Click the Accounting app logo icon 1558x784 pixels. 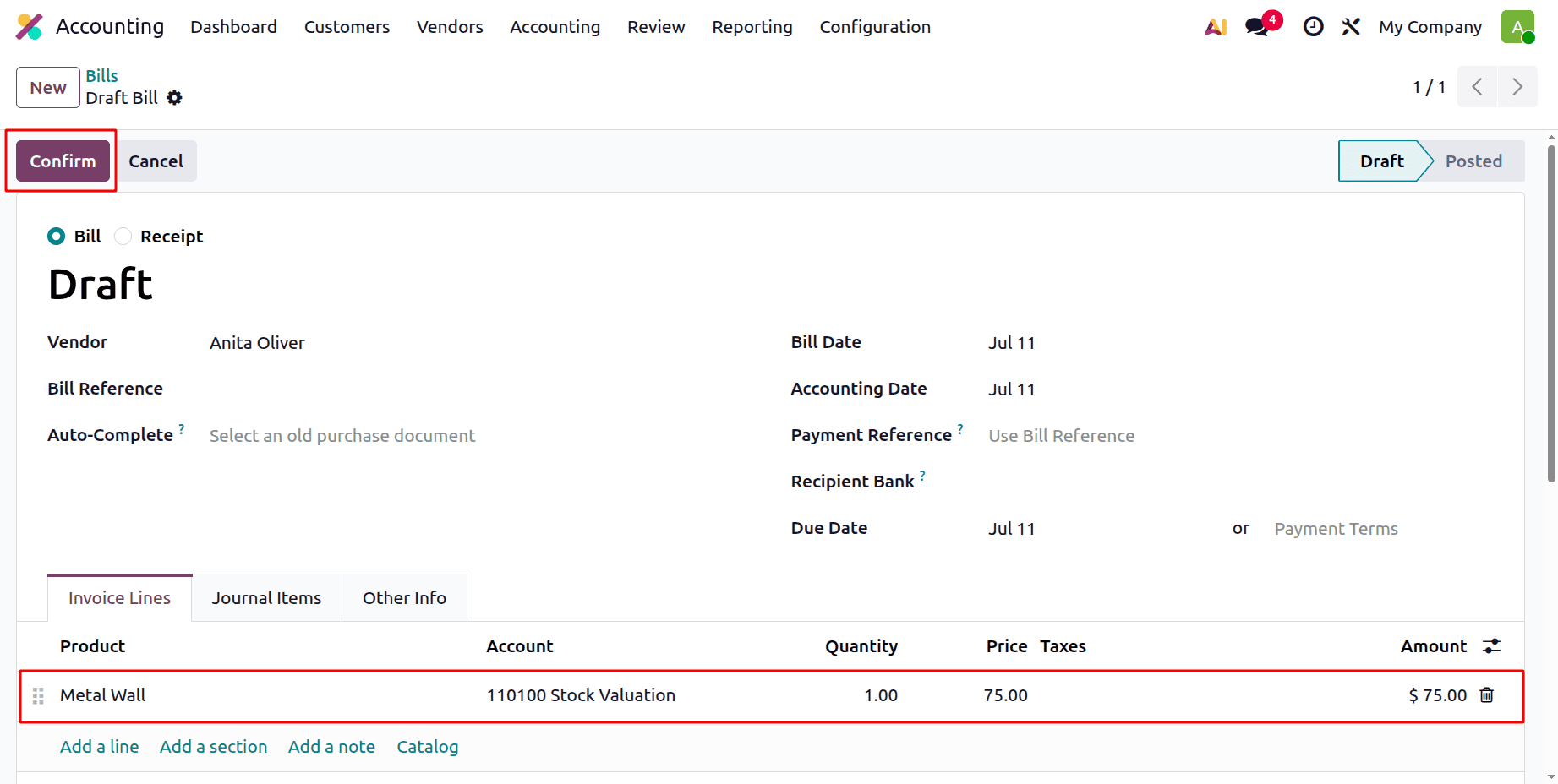[30, 27]
